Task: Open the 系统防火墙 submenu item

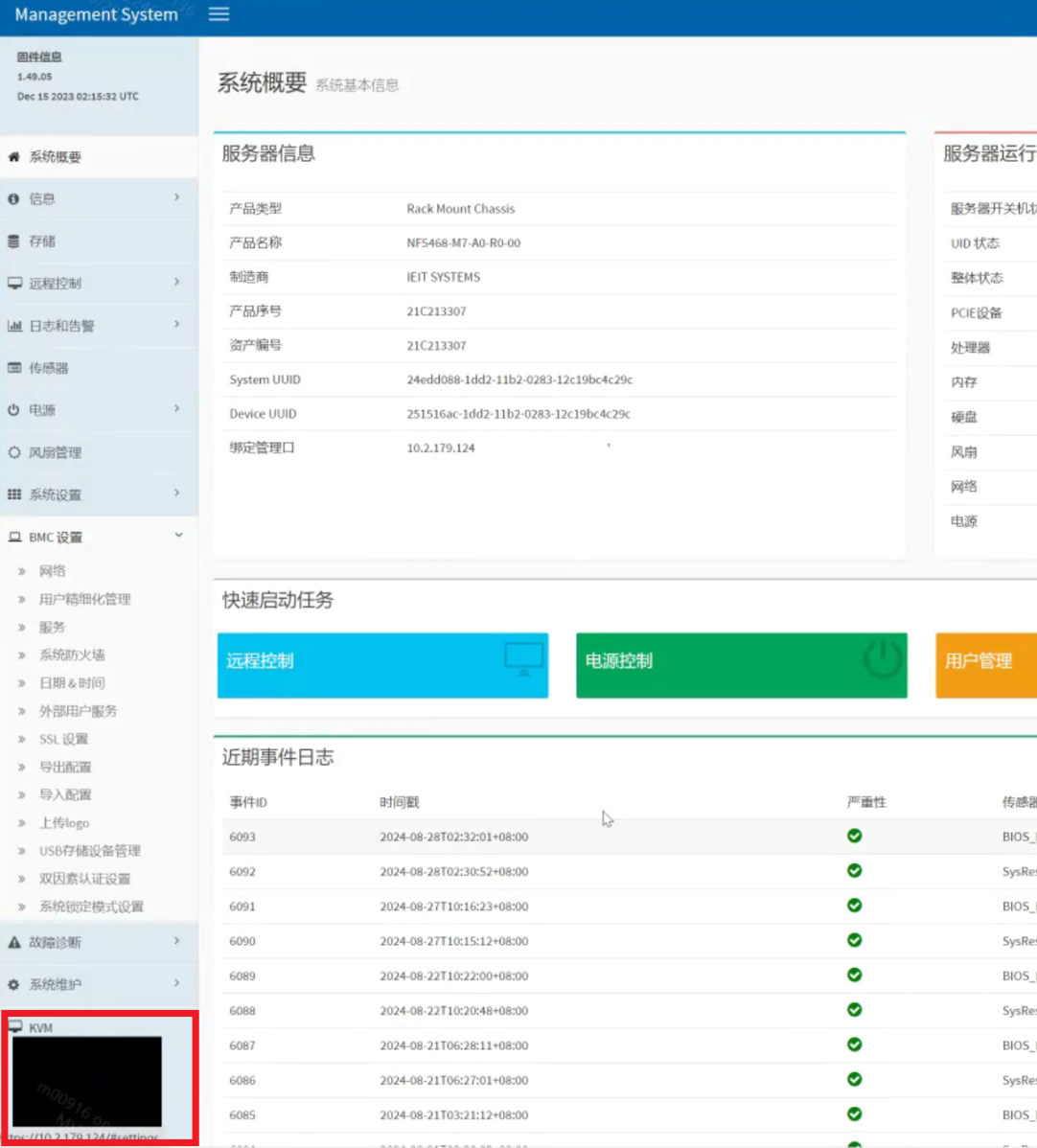Action: point(72,655)
